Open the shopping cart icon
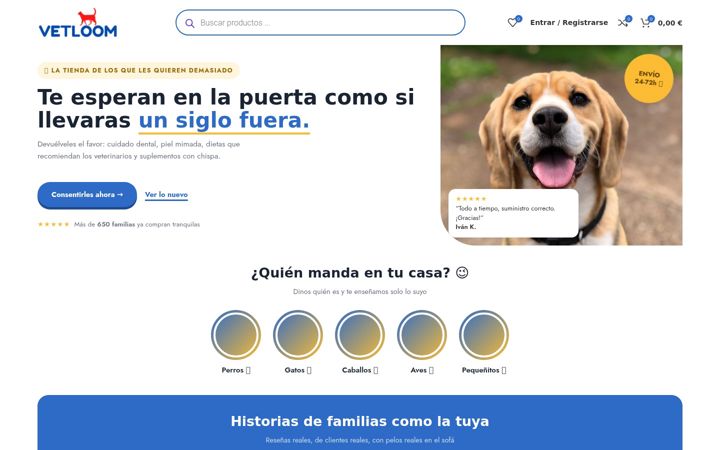The height and width of the screenshot is (450, 720). (x=646, y=22)
